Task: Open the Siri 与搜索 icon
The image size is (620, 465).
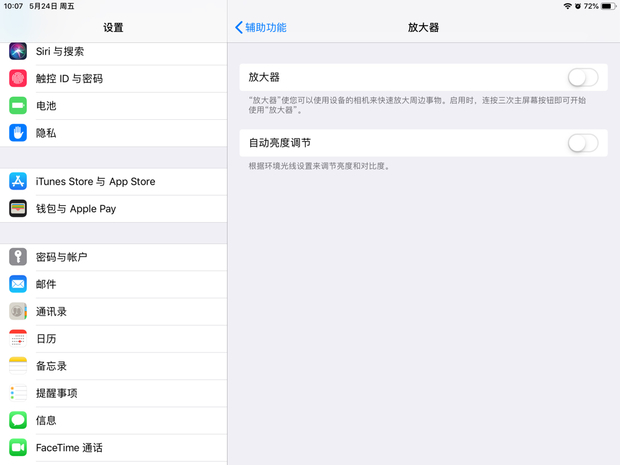Action: (x=18, y=51)
